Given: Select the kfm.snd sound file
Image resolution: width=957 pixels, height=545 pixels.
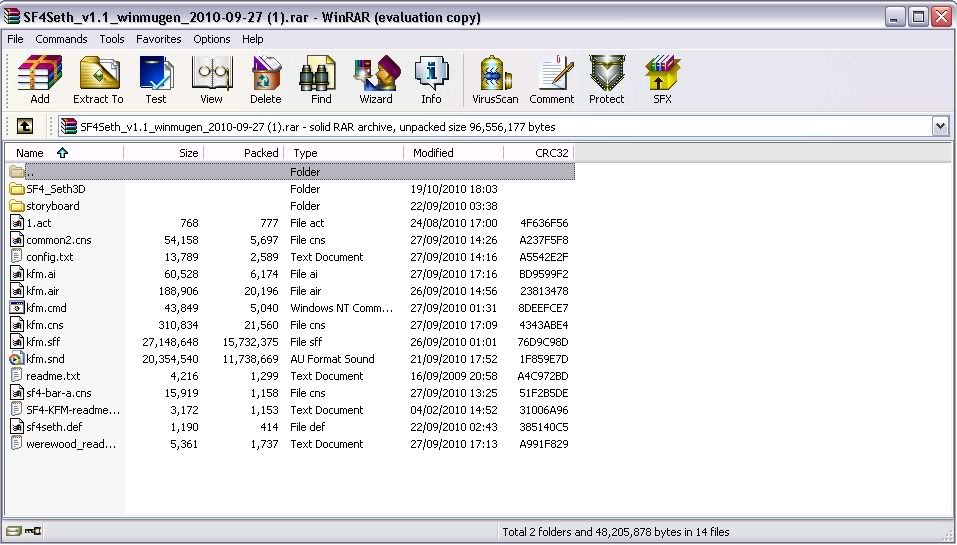Looking at the screenshot, I should (x=45, y=359).
